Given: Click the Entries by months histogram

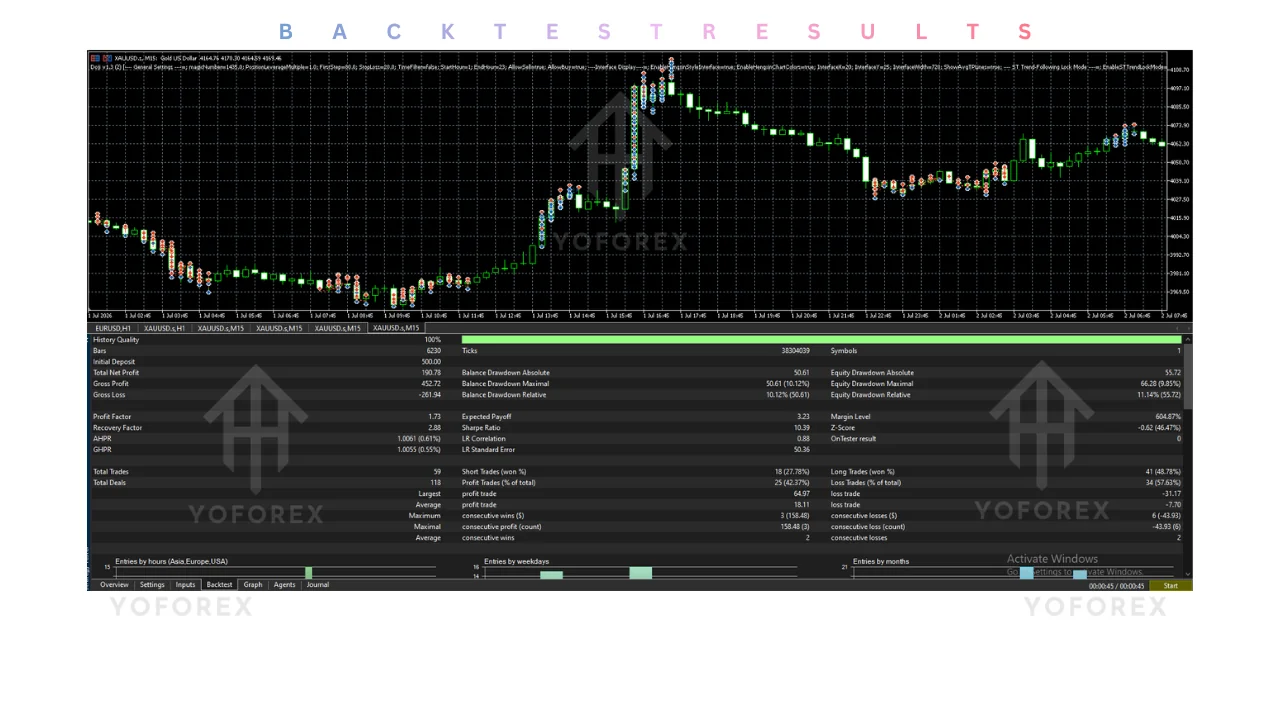Looking at the screenshot, I should pos(1008,570).
